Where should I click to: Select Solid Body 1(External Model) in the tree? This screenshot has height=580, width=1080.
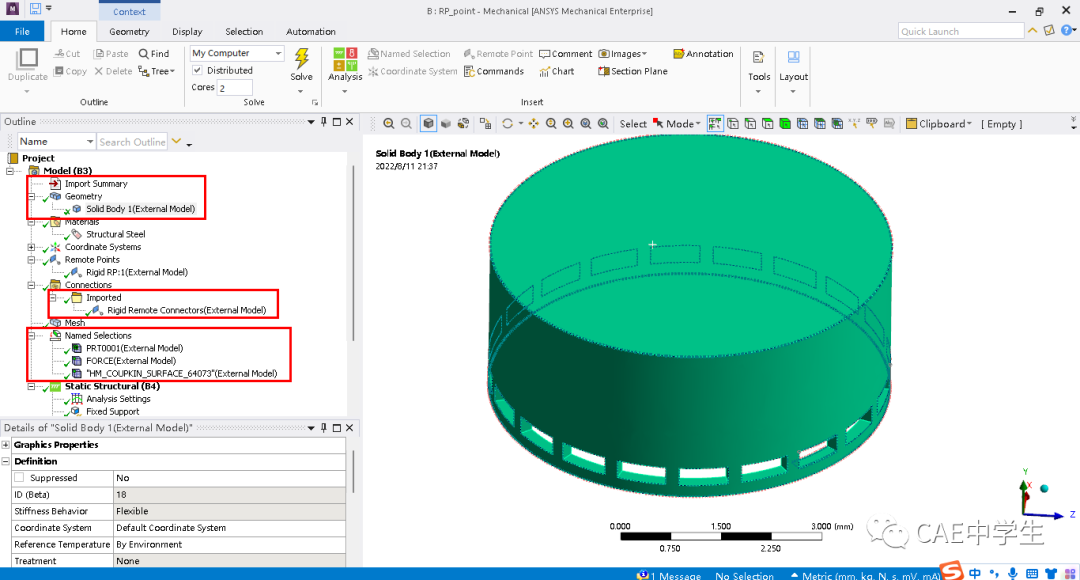click(x=141, y=209)
